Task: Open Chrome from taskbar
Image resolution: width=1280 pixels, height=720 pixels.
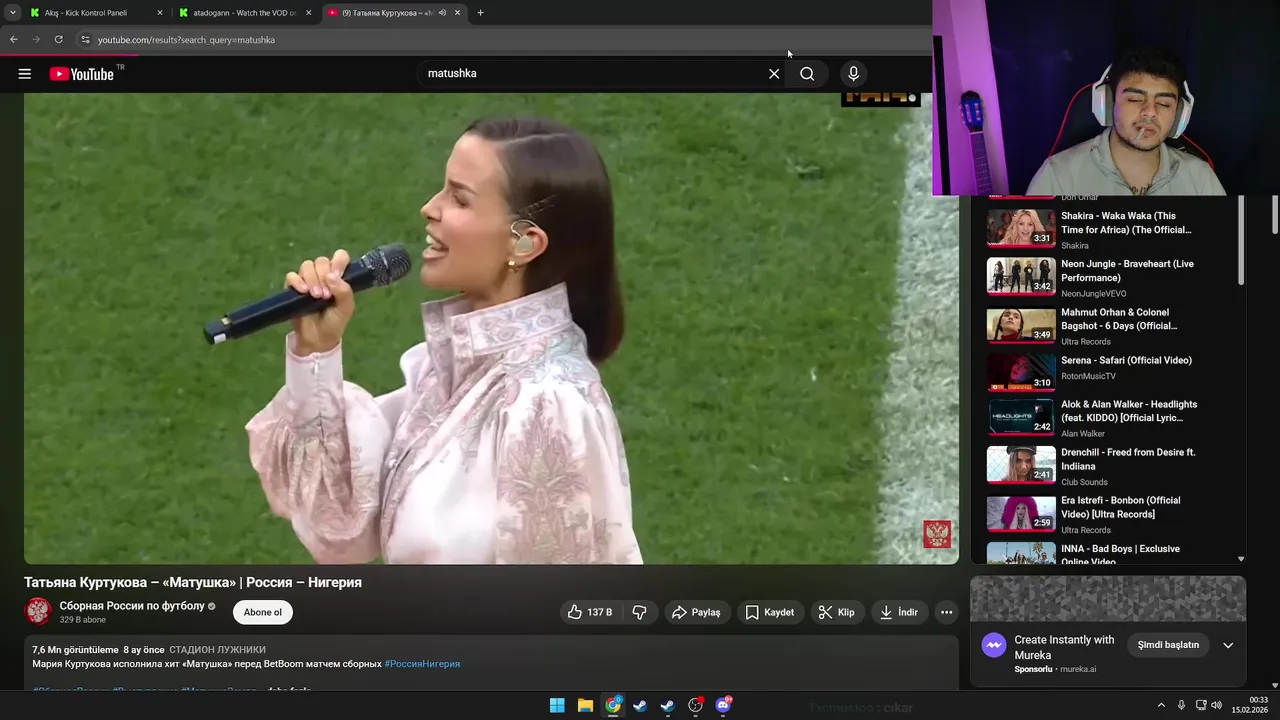Action: tap(613, 706)
